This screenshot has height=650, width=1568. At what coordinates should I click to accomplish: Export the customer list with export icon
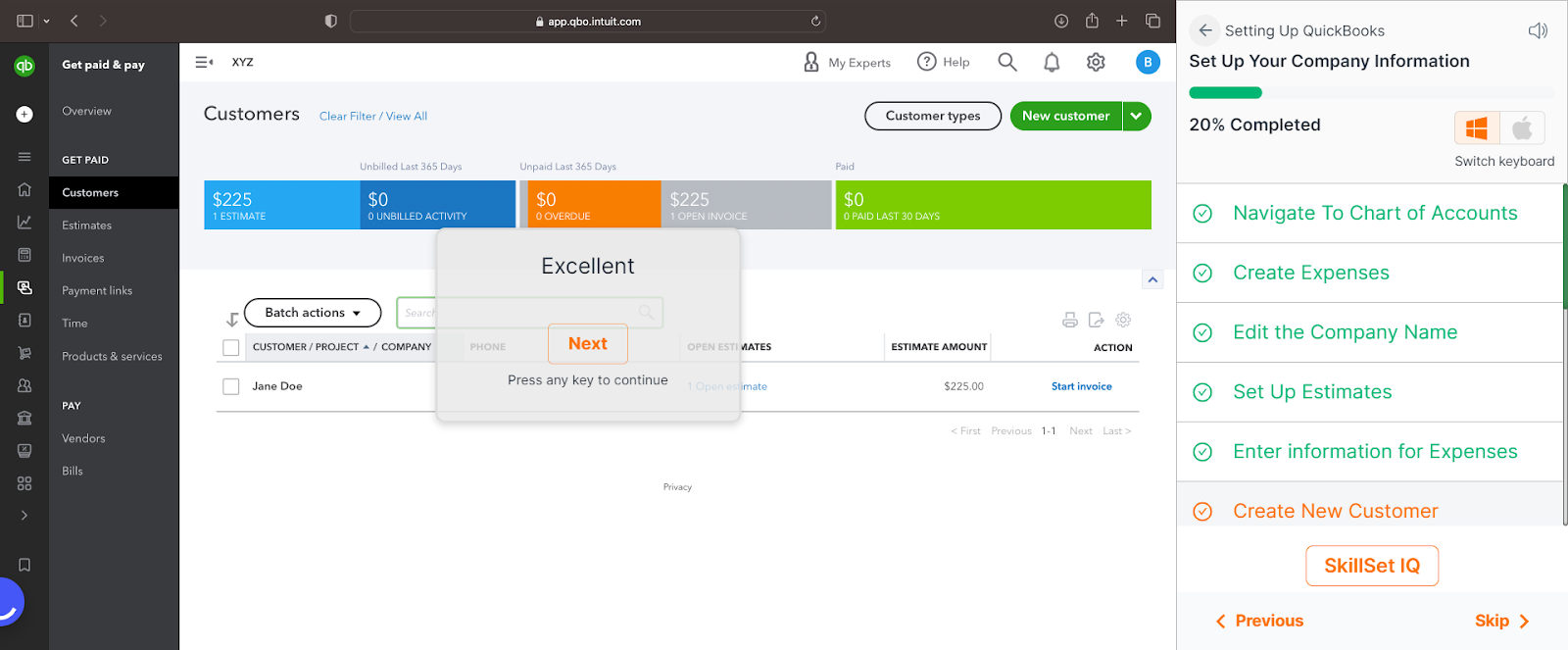(1097, 320)
